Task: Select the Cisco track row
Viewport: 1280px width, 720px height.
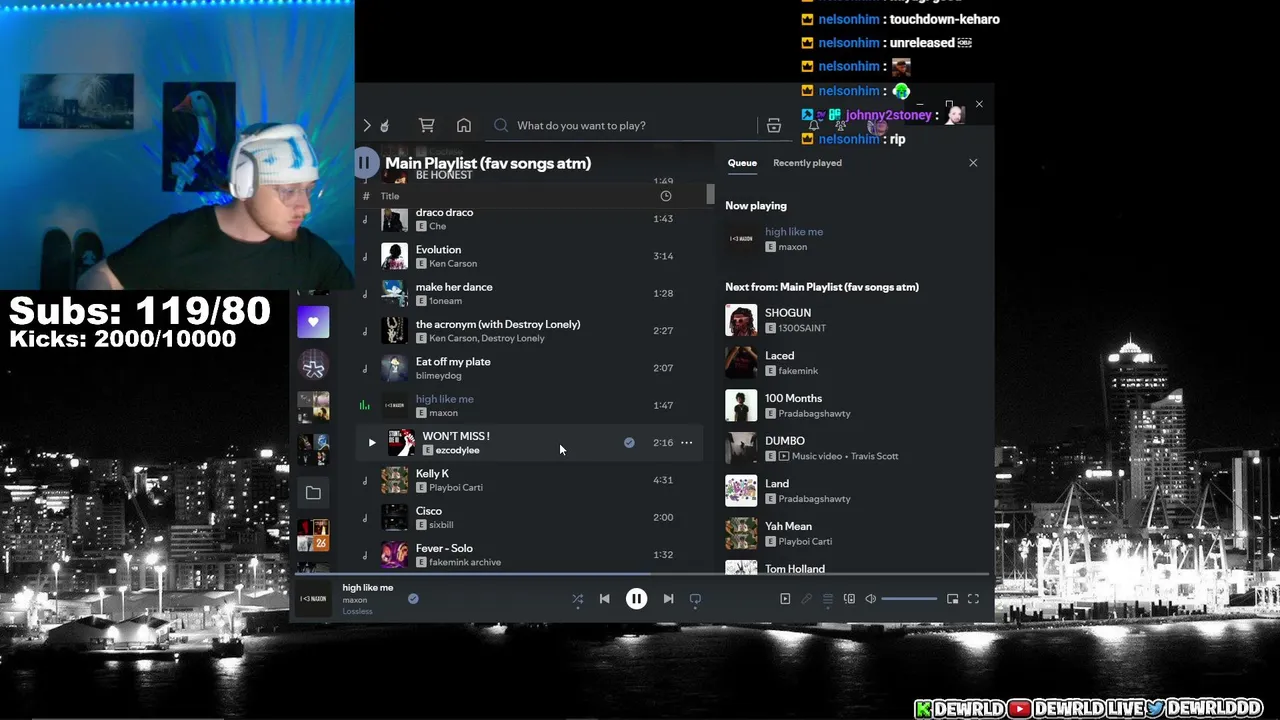Action: 530,517
